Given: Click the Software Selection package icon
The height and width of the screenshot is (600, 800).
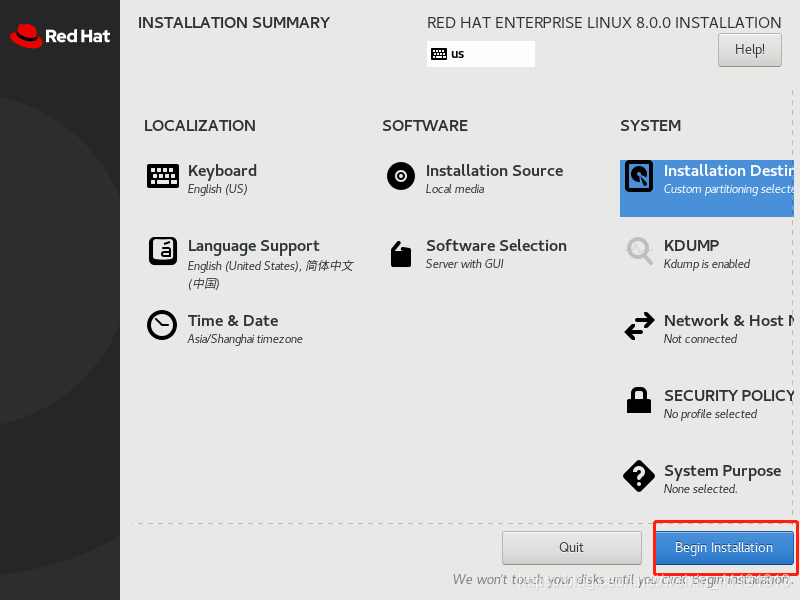Looking at the screenshot, I should point(401,254).
